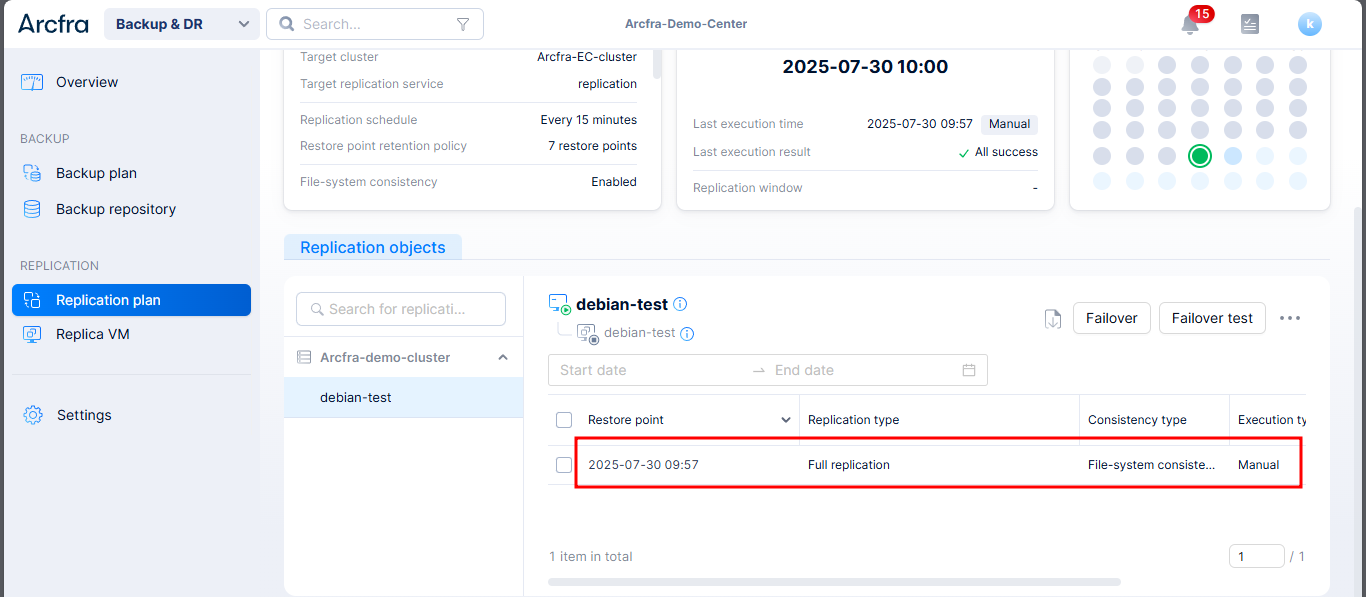1366x597 pixels.
Task: Switch to the Replication objects tab
Action: (372, 247)
